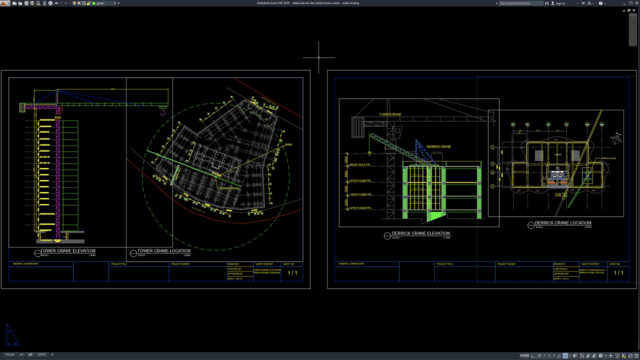Viewport: 640px width, 360px height.
Task: Click the search binoculars icon
Action: pyautogui.click(x=547, y=3)
